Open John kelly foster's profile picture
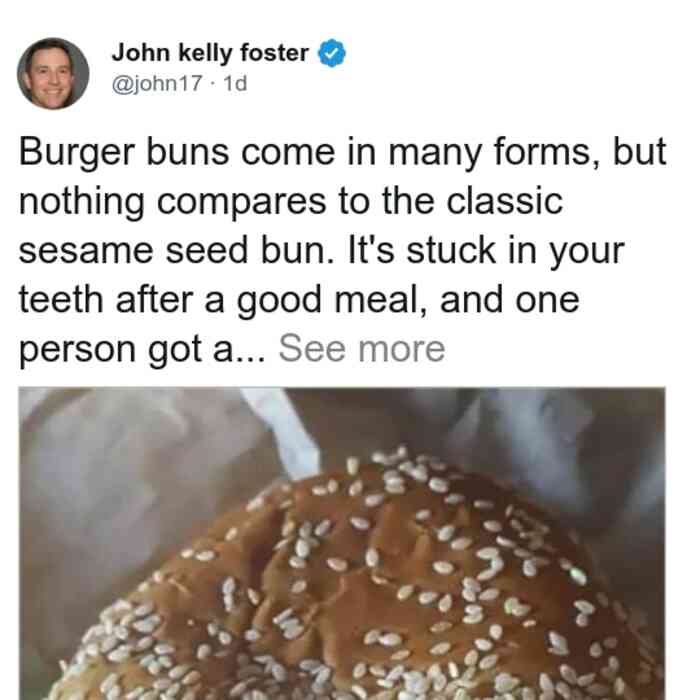700x700 pixels. [x=53, y=74]
